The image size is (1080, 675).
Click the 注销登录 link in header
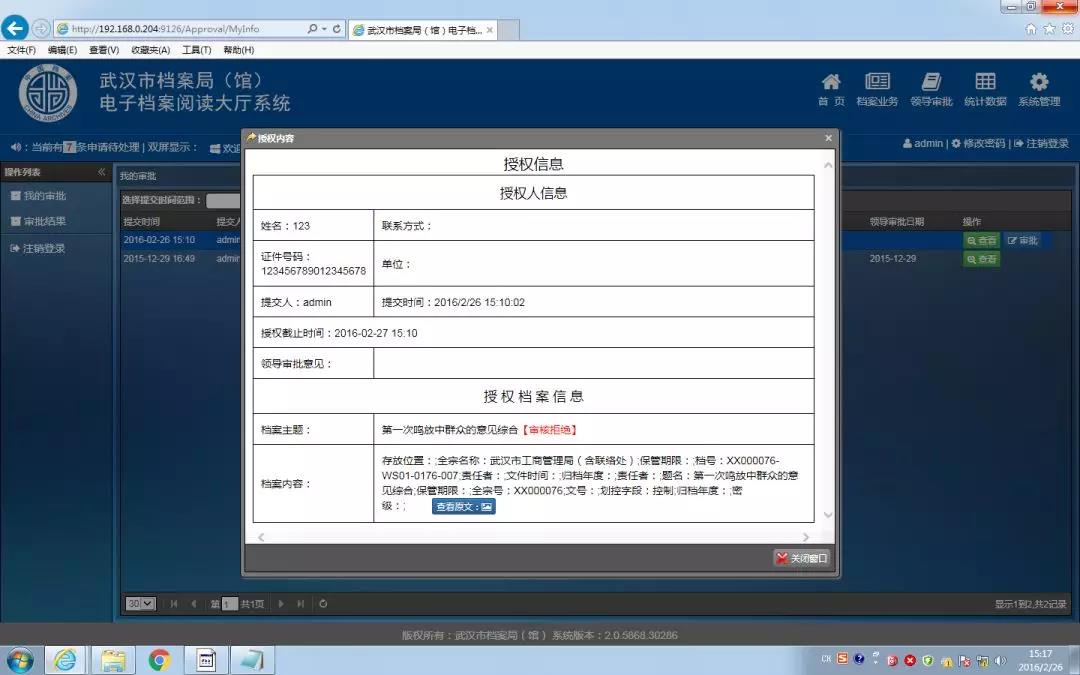pyautogui.click(x=1041, y=144)
